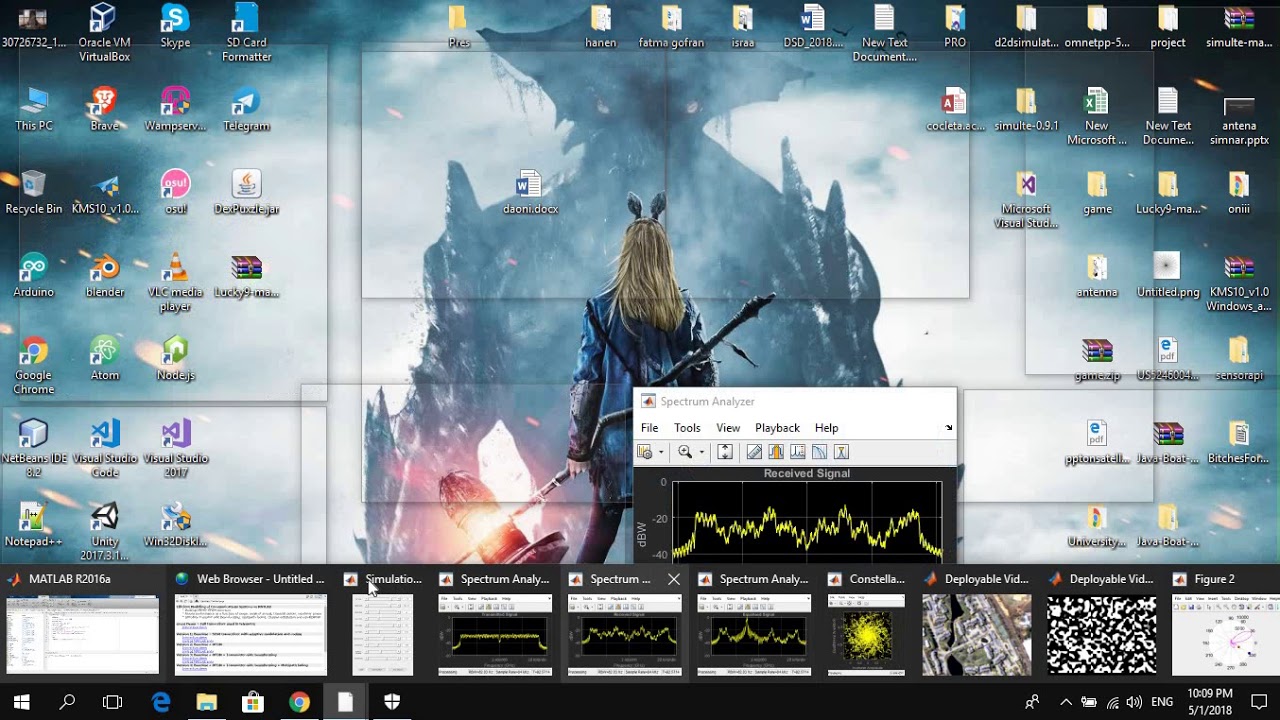Select the Atom desktop icon
The width and height of the screenshot is (1280, 720).
(x=104, y=358)
